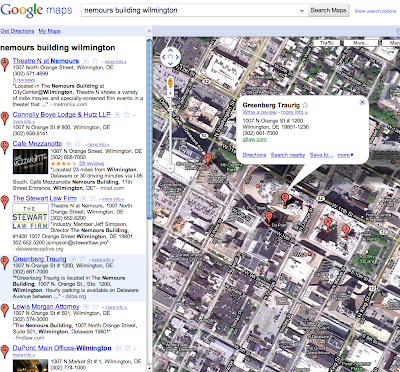This screenshot has width=400, height=372.
Task: Click marker D beside Stewart Law Firm listing
Action: [4, 202]
